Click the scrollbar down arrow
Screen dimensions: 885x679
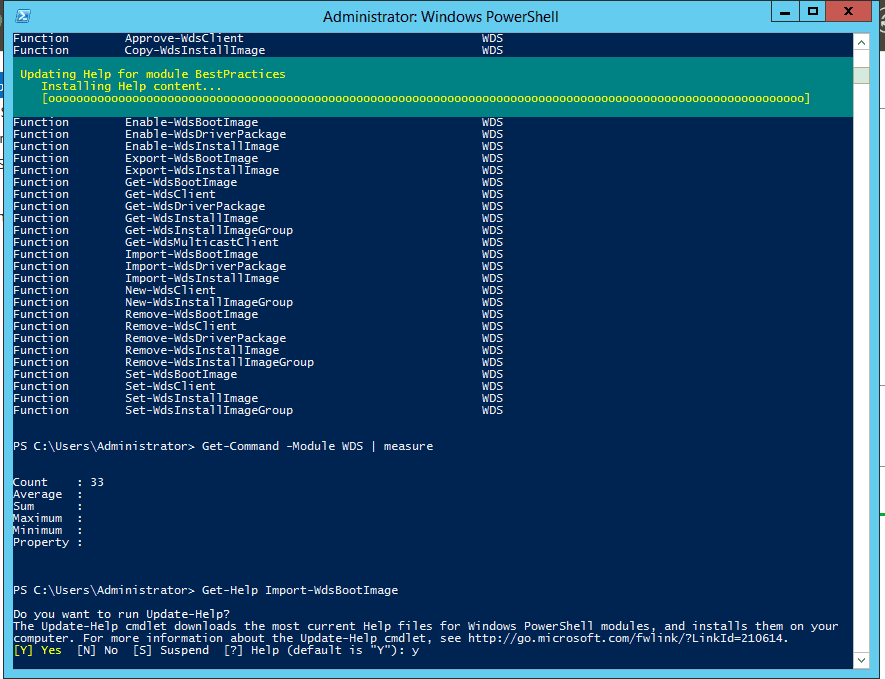click(x=859, y=660)
